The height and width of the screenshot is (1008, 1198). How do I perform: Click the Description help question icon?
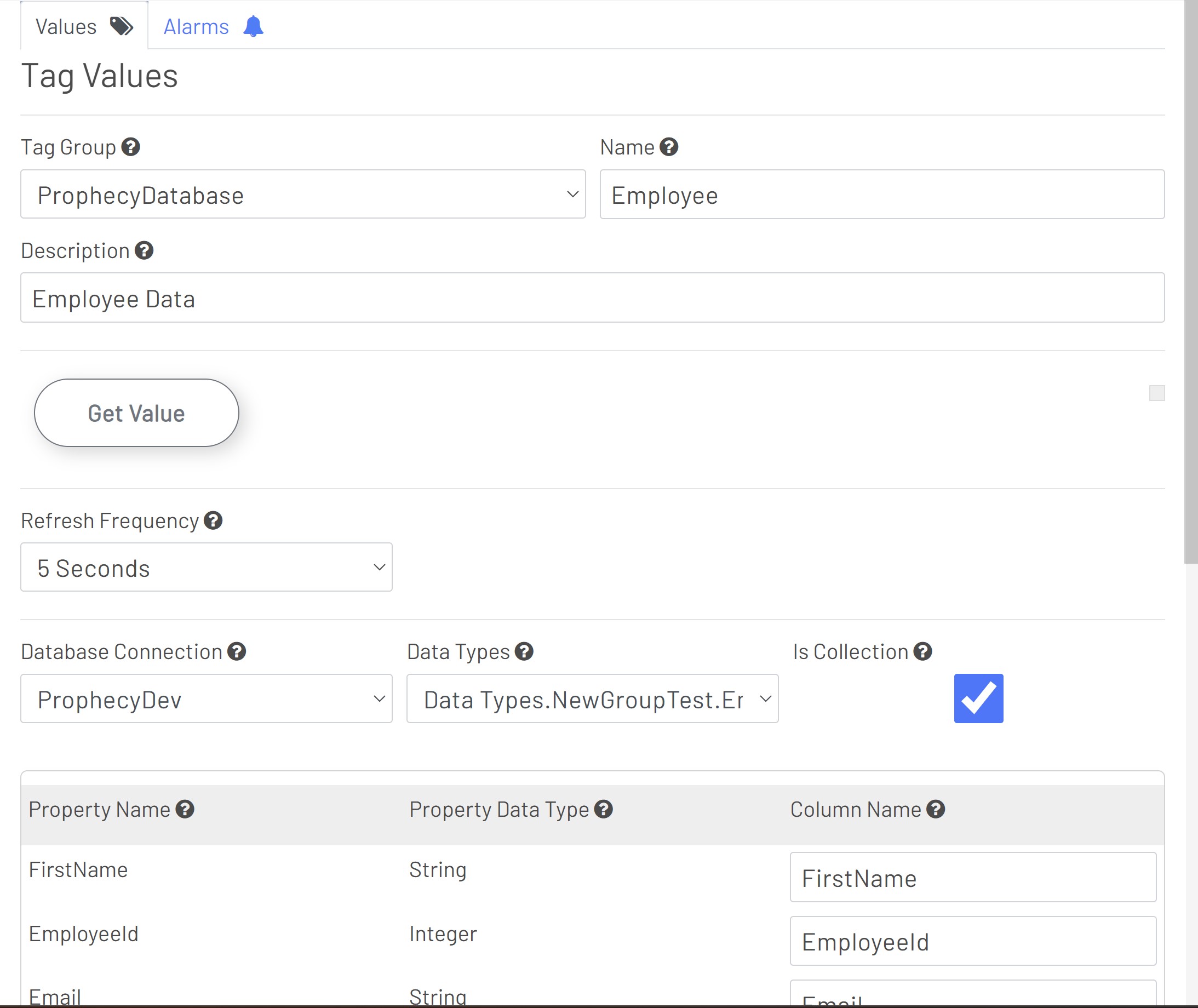point(144,250)
